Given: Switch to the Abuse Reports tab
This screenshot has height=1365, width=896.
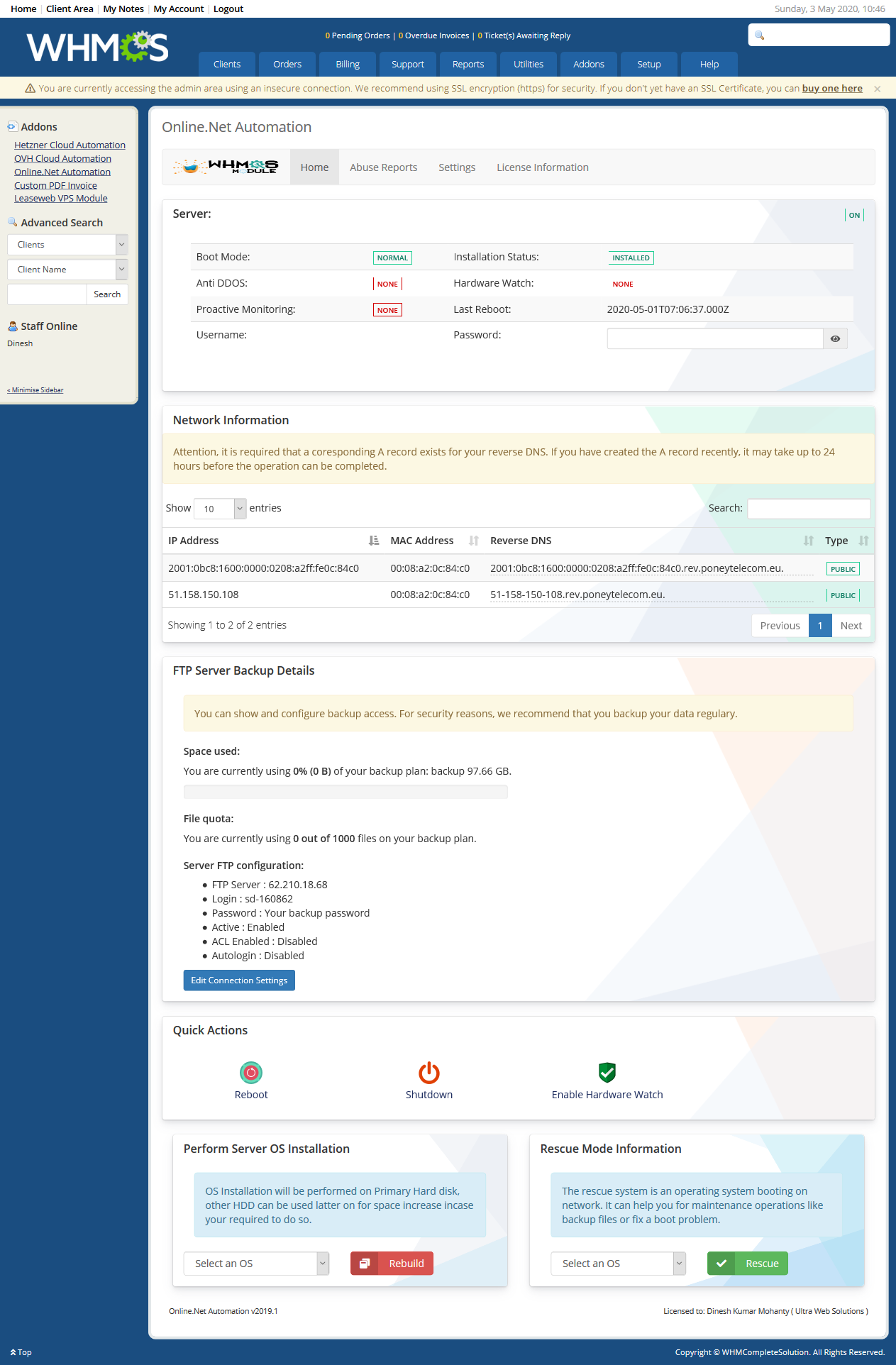Looking at the screenshot, I should 383,167.
